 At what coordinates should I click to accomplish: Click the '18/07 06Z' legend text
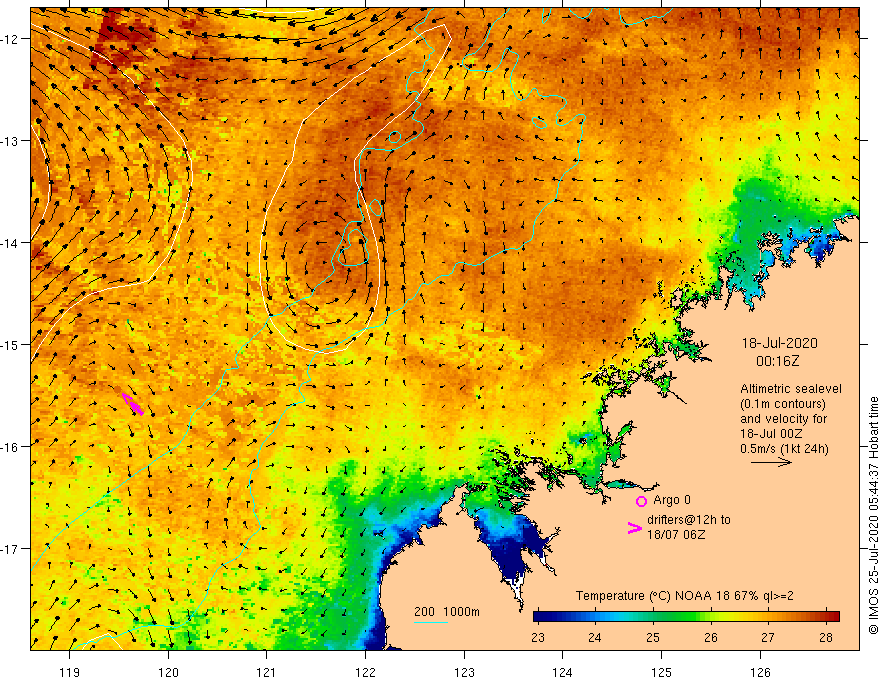click(676, 535)
